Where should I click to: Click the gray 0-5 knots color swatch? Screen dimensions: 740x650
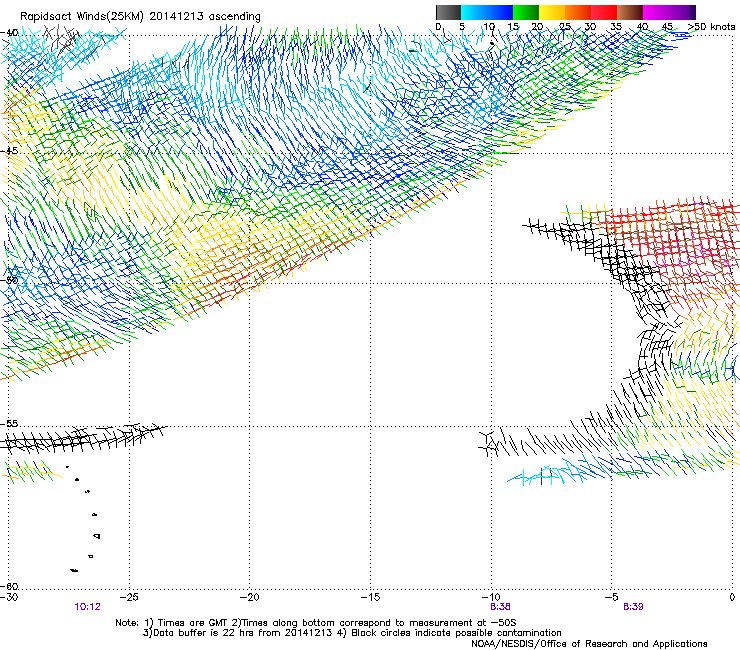click(448, 12)
